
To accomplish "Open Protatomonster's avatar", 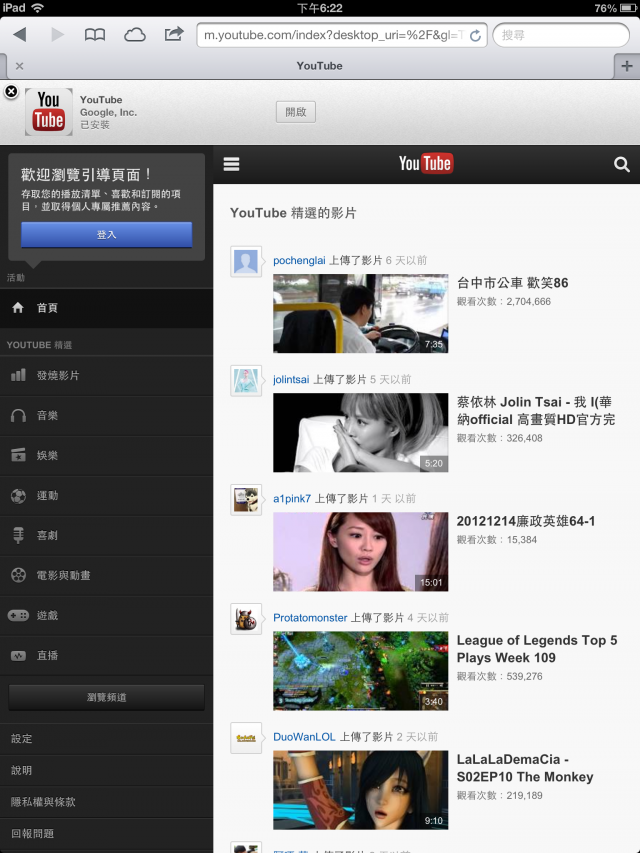I will click(246, 619).
